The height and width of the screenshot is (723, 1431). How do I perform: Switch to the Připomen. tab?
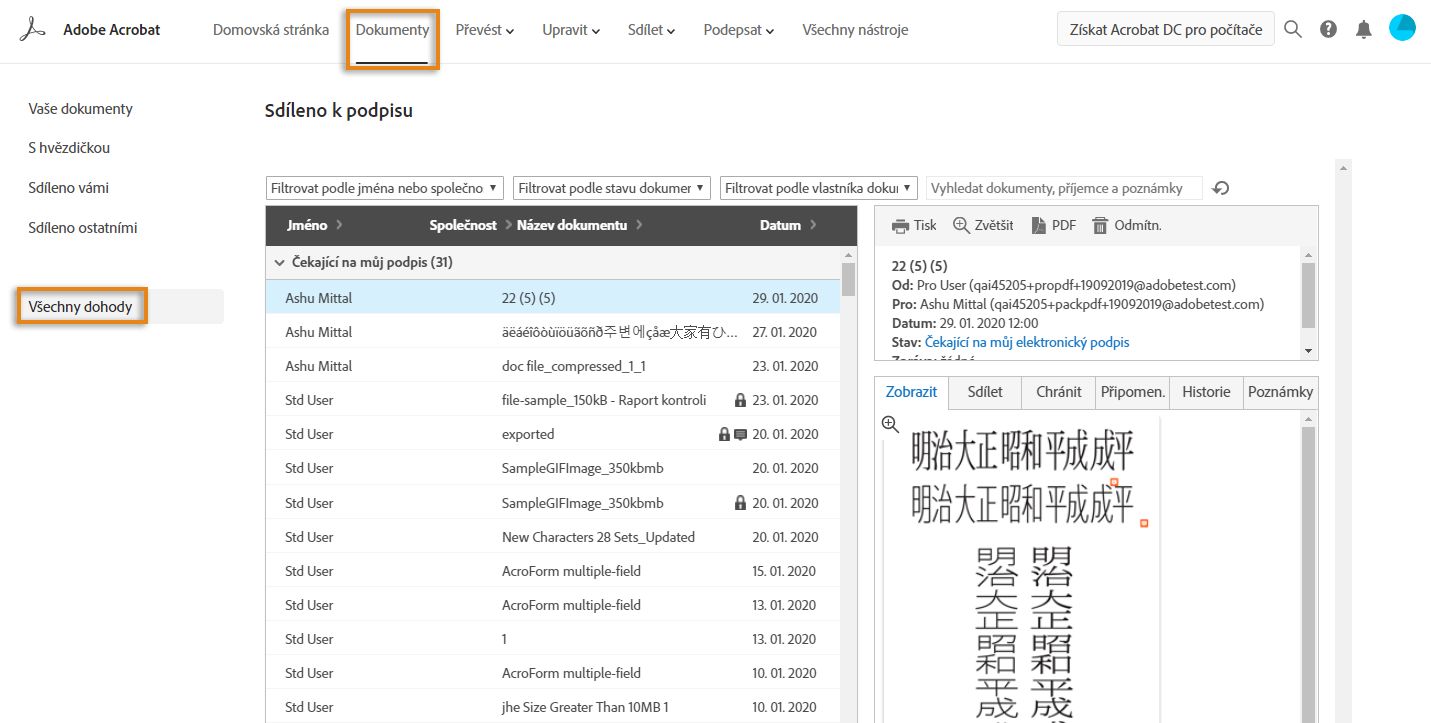pyautogui.click(x=1133, y=392)
